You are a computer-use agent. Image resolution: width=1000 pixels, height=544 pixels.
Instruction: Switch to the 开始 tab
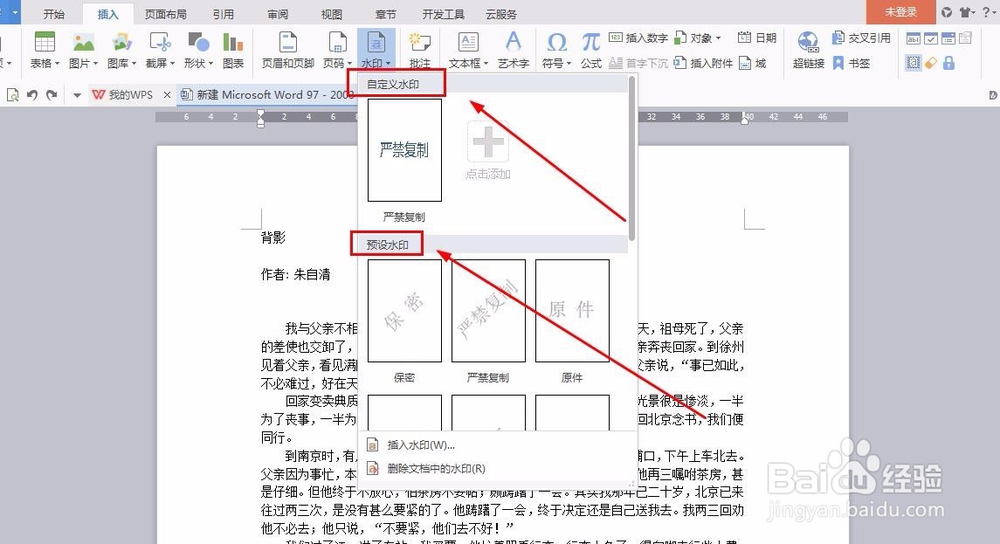point(54,13)
